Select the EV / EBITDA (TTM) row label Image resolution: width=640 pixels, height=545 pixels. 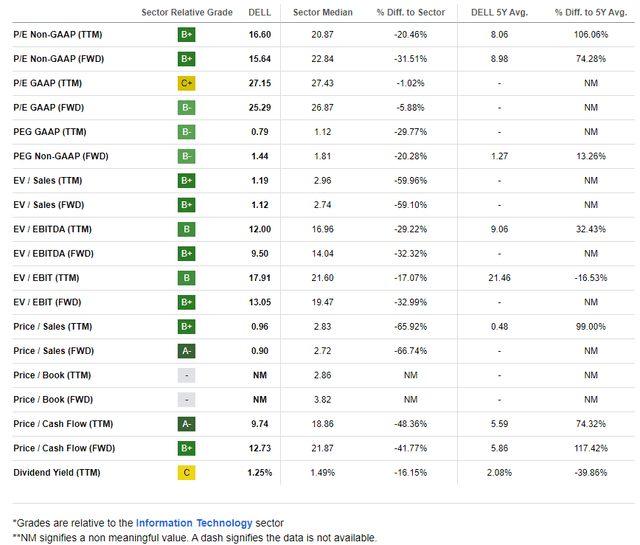(x=52, y=229)
